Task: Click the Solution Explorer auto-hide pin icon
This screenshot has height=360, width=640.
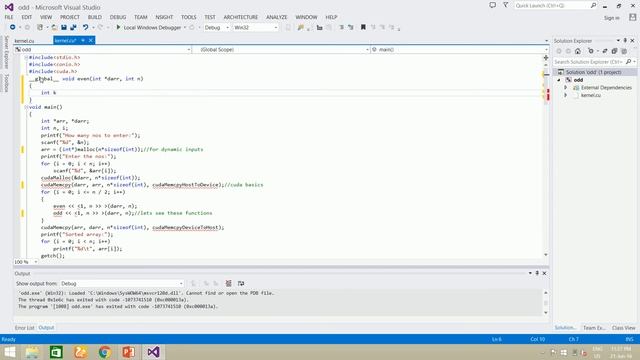Action: (x=625, y=41)
